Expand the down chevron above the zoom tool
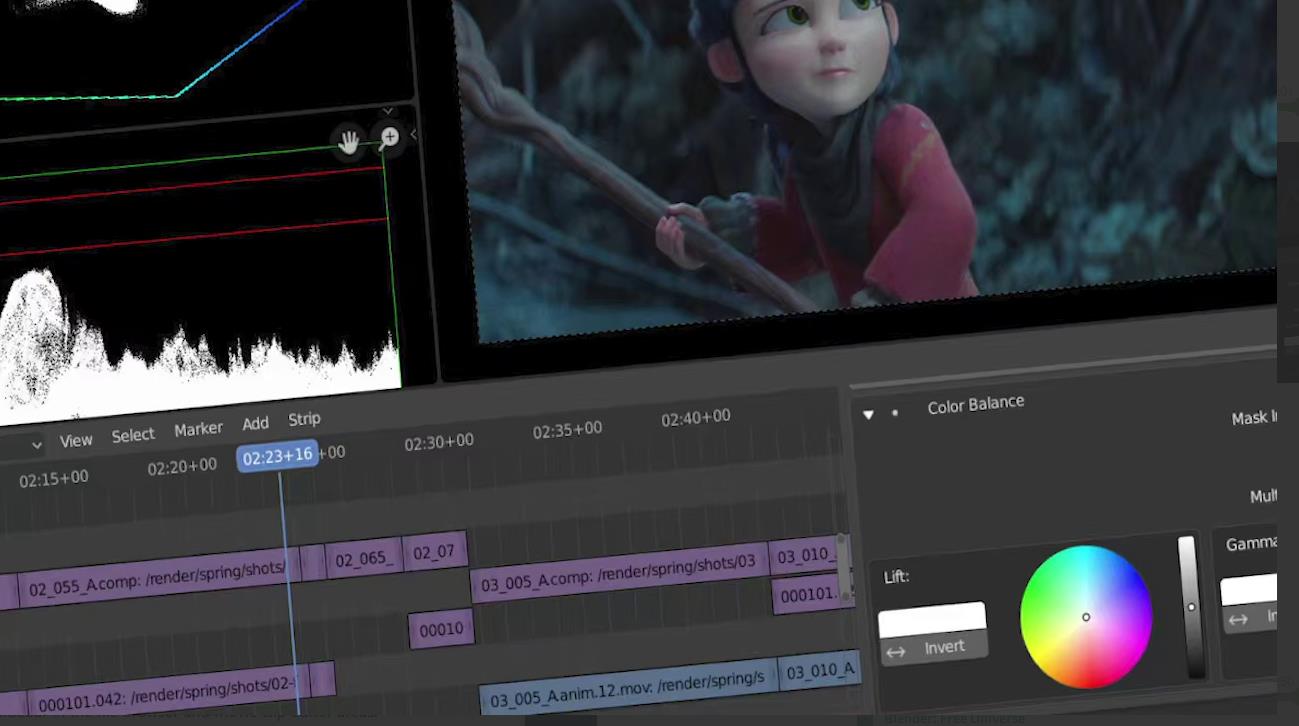Image resolution: width=1299 pixels, height=726 pixels. point(388,111)
